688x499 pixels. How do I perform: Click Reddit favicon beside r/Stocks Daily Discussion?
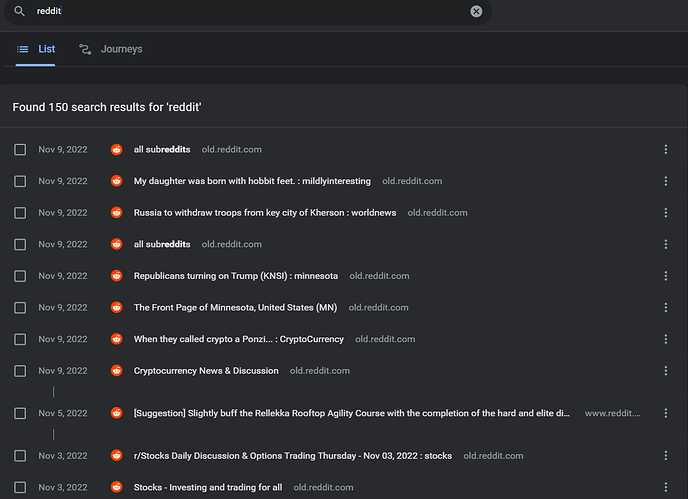coord(116,455)
